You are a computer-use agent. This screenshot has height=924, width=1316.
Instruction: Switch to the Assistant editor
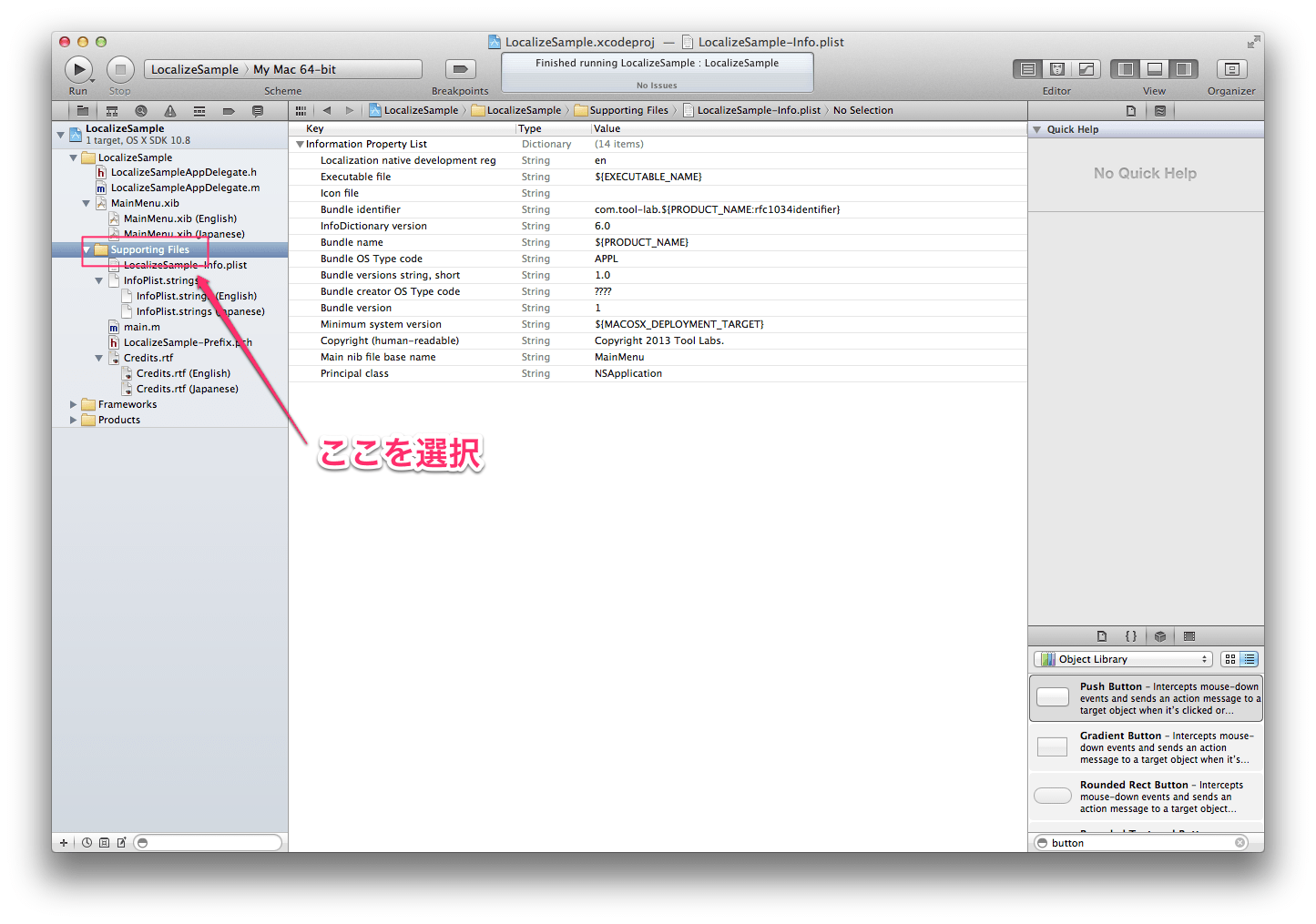pos(1057,69)
